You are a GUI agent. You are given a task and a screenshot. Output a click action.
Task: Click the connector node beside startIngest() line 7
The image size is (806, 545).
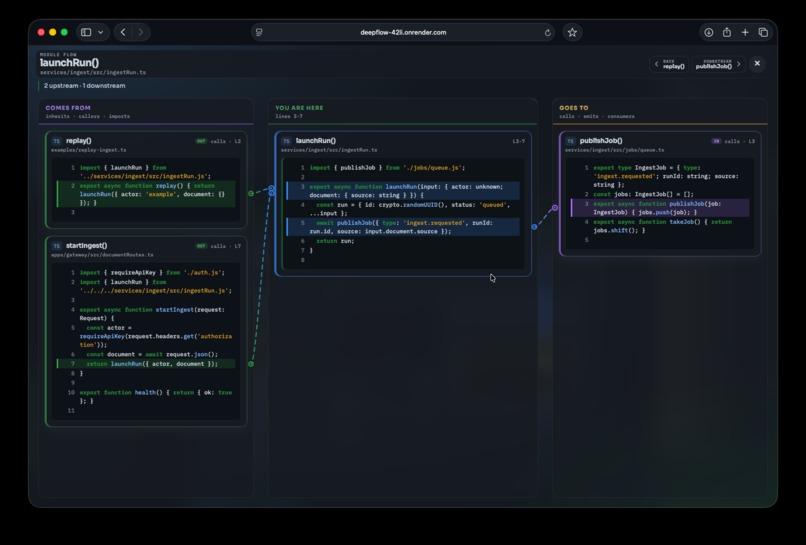251,364
